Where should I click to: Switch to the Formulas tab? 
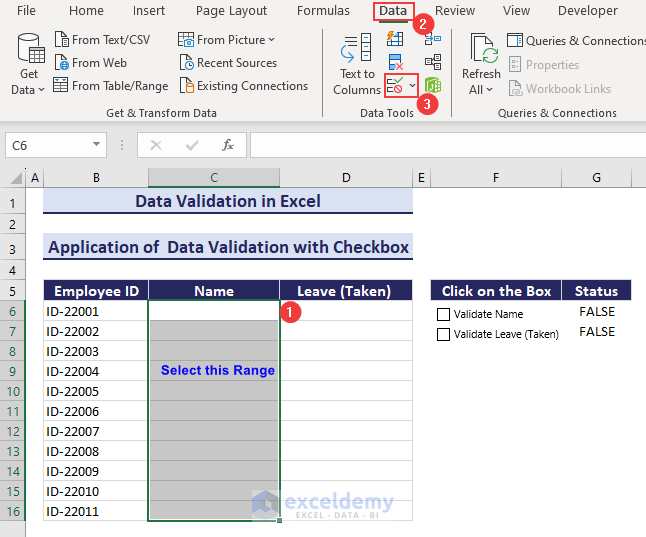point(323,11)
